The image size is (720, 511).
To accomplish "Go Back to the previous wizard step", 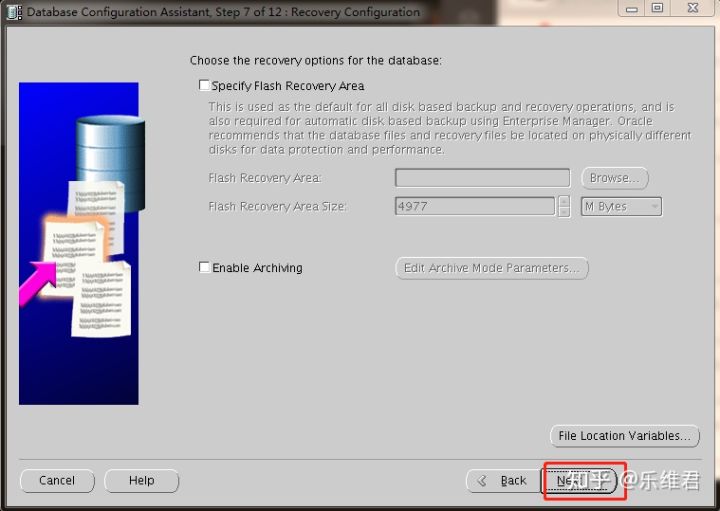I will pos(503,481).
